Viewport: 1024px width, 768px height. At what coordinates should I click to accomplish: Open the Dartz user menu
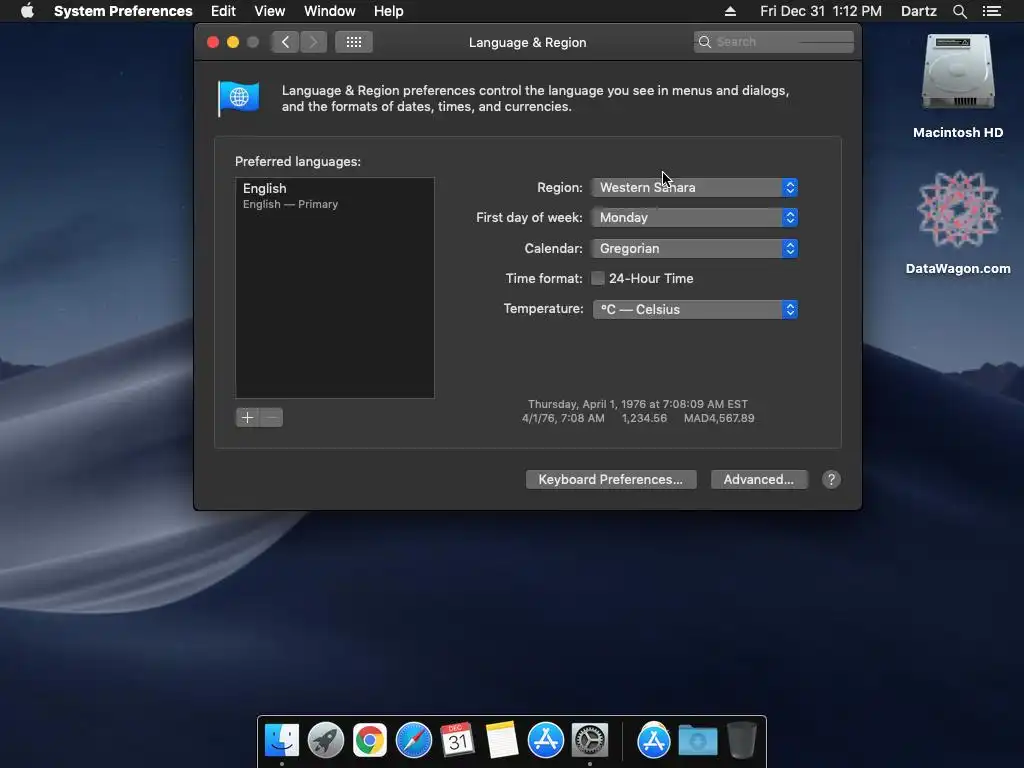pyautogui.click(x=919, y=11)
